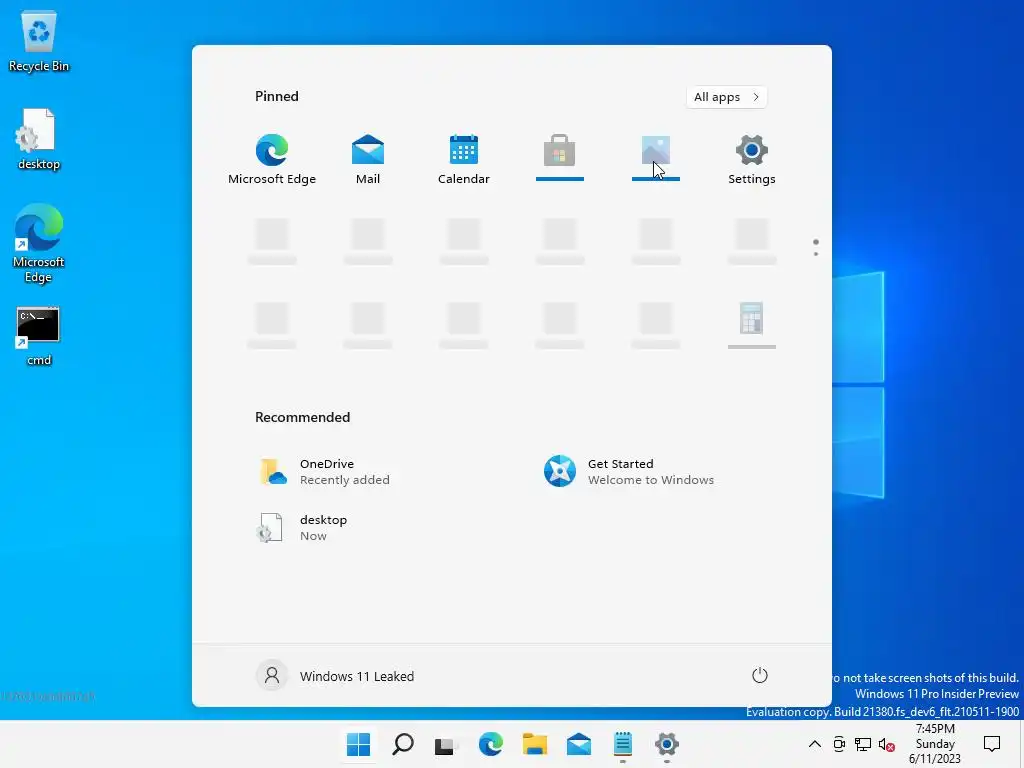This screenshot has width=1024, height=768.
Task: Click the Start button on taskbar
Action: pos(358,744)
